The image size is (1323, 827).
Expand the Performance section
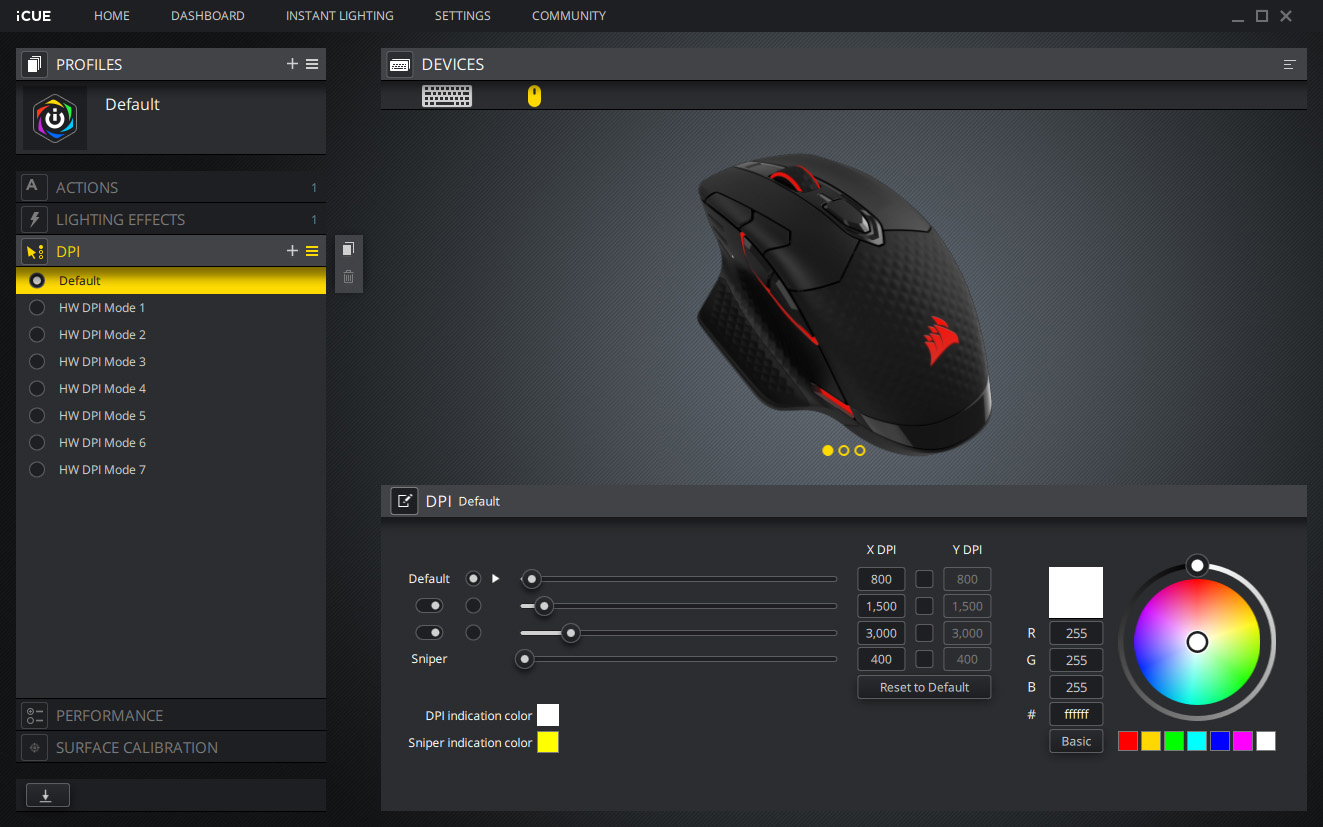pos(171,715)
